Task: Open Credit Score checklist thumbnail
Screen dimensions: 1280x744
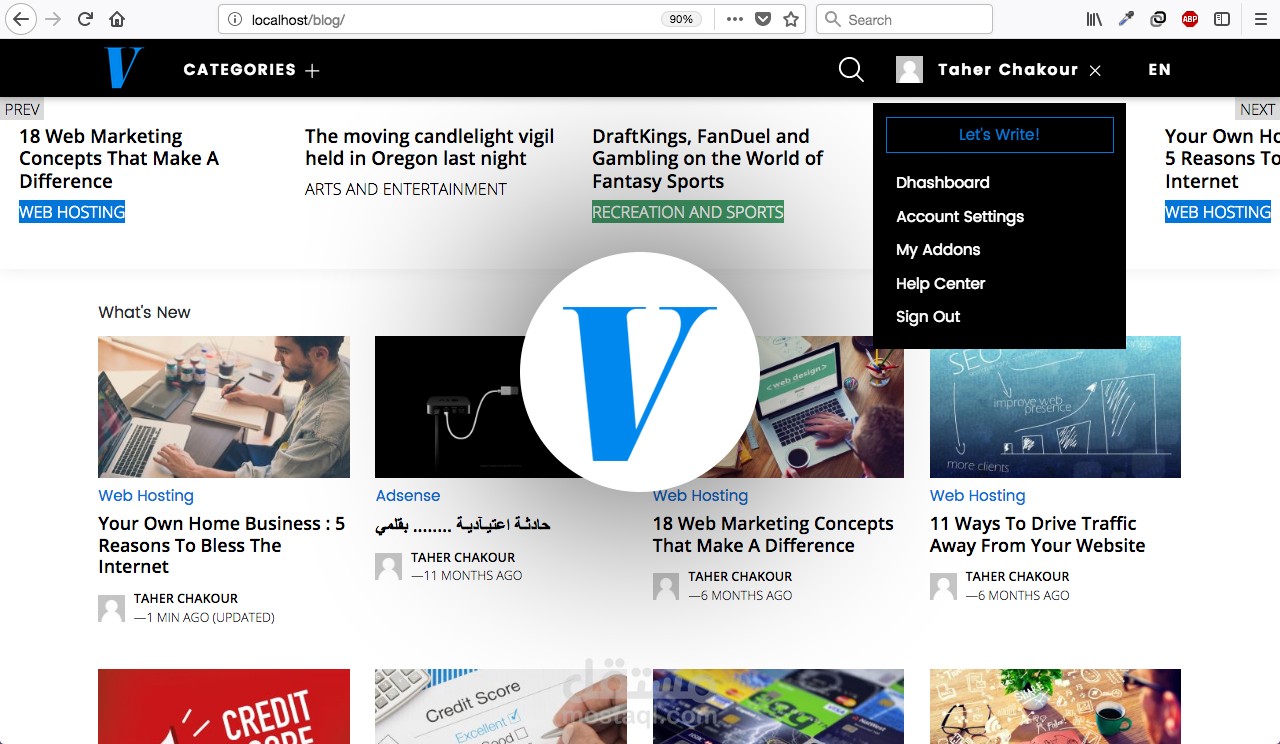Action: (501, 706)
